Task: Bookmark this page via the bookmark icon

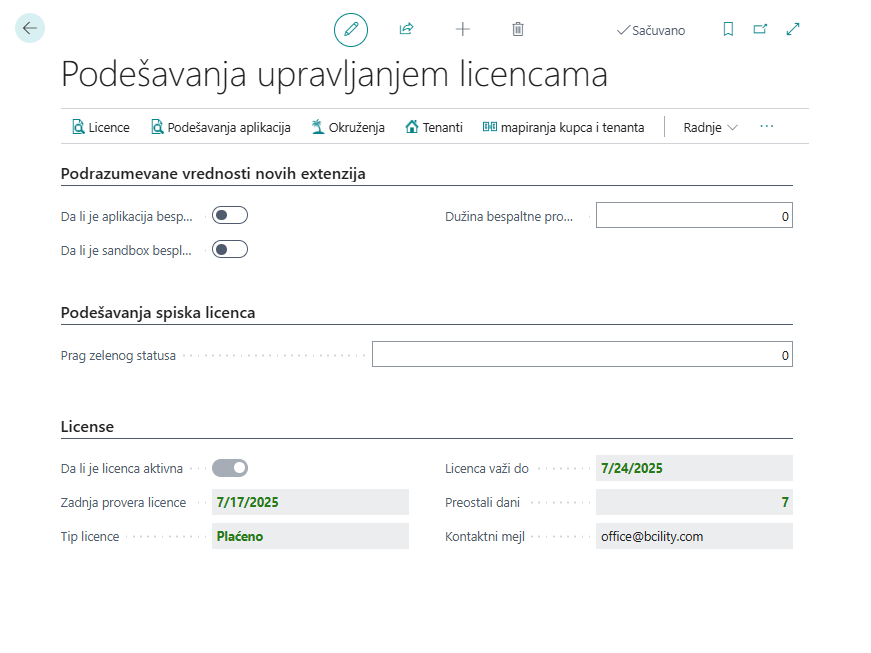Action: [x=728, y=30]
